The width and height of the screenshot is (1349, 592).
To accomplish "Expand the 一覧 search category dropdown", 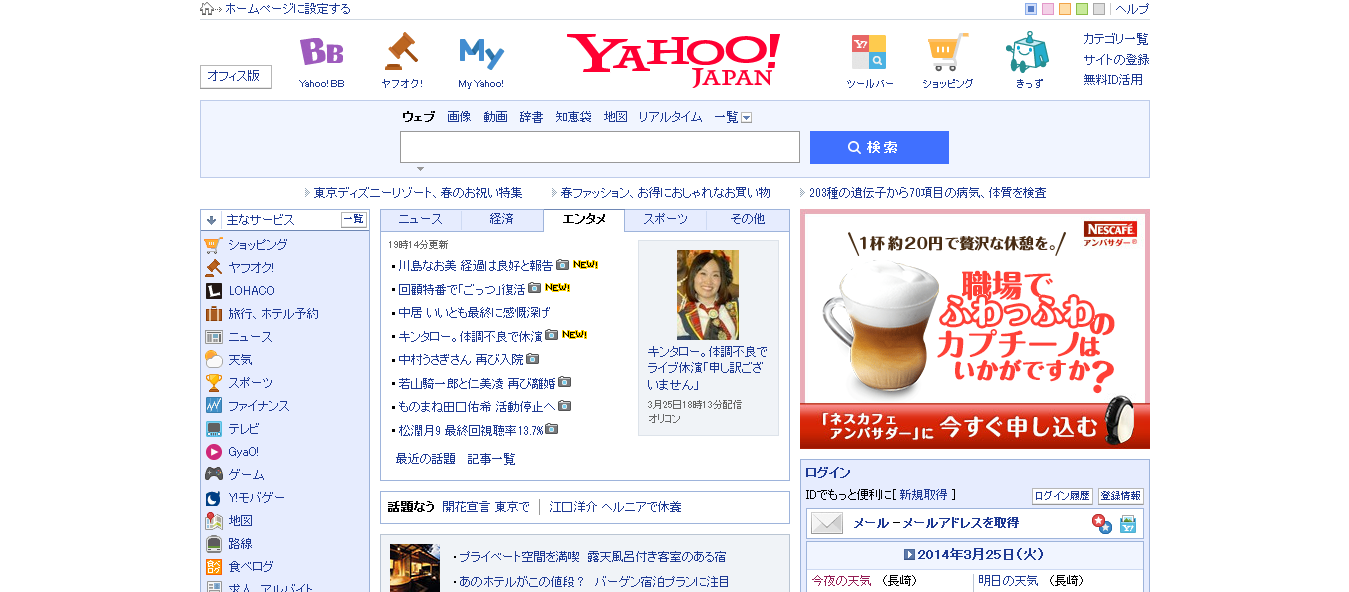I will pos(746,118).
